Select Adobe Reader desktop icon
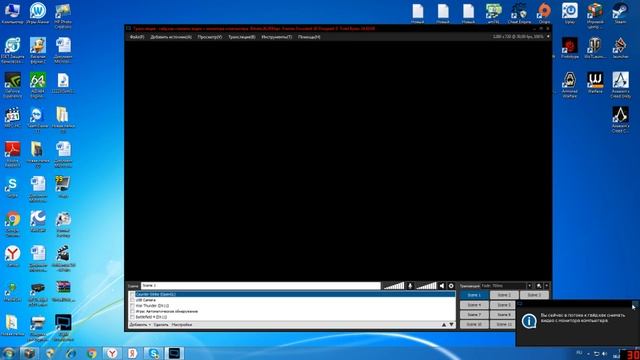640x360 pixels. (x=12, y=154)
